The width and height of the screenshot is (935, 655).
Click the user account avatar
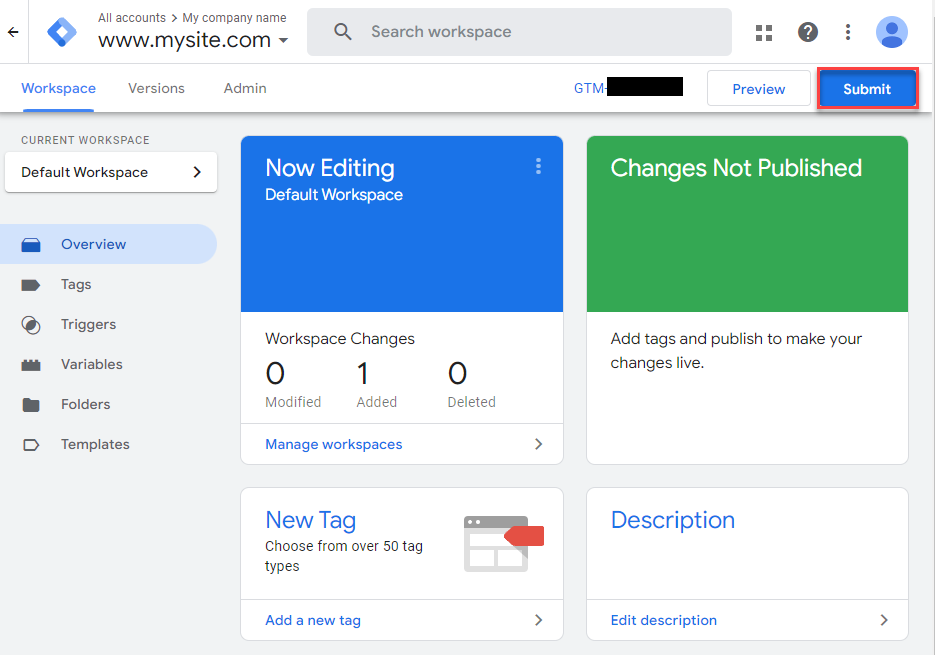point(891,32)
